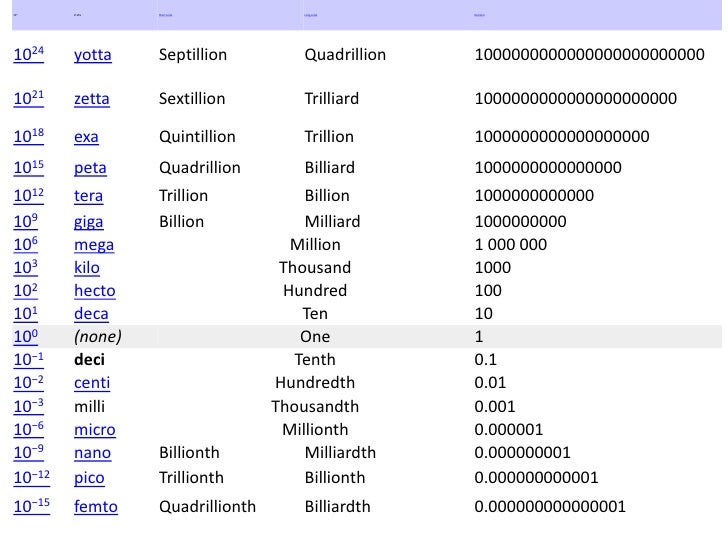The width and height of the screenshot is (728, 546).
Task: Click the Septillion short-scale cell
Action: 193,55
